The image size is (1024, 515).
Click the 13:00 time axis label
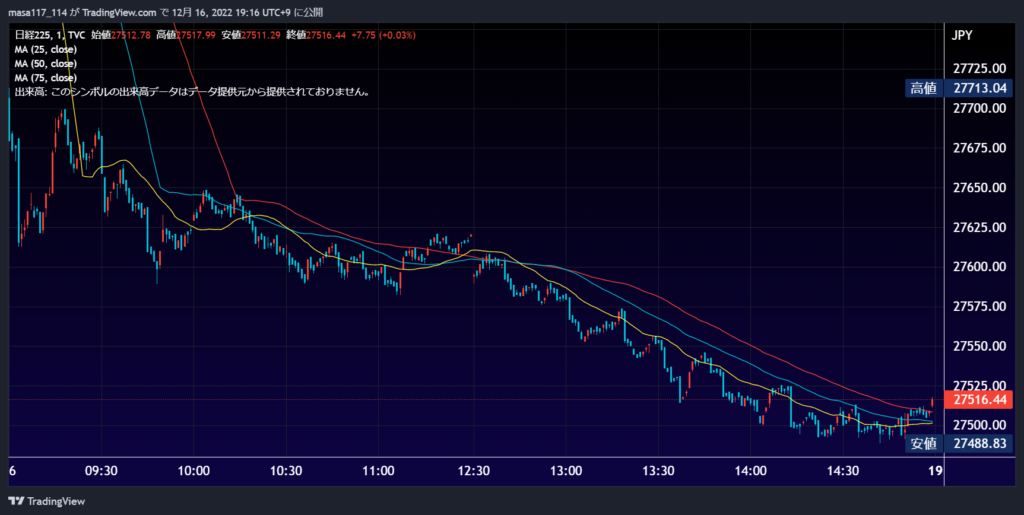566,471
